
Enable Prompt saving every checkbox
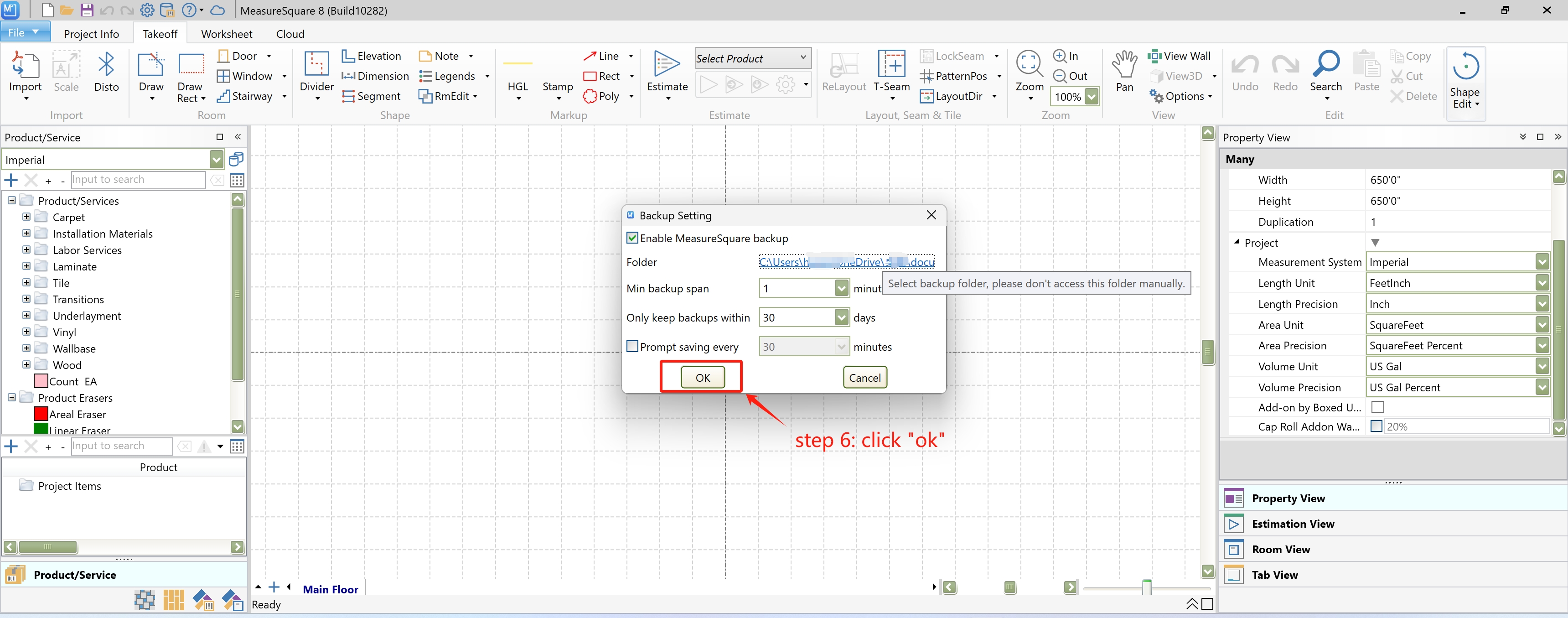(632, 347)
